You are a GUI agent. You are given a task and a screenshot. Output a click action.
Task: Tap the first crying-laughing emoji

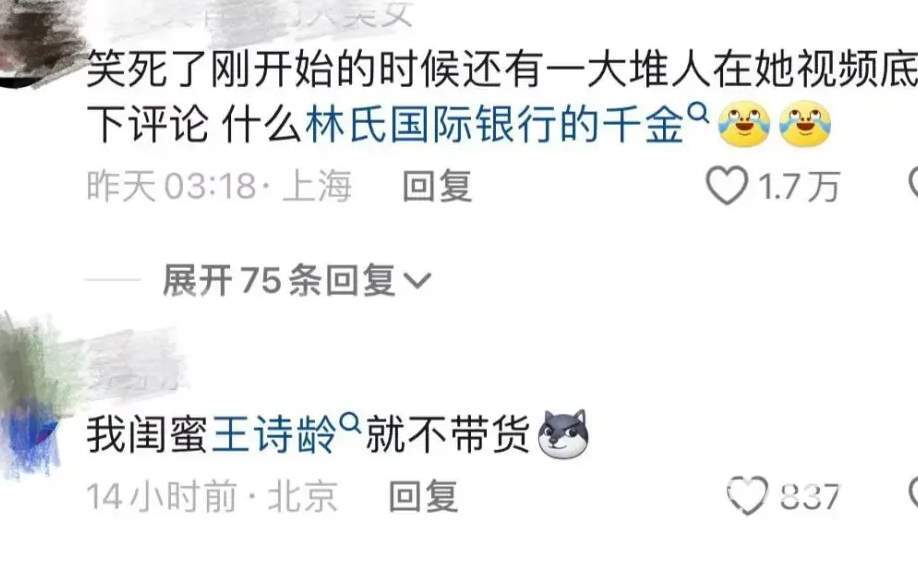point(744,124)
